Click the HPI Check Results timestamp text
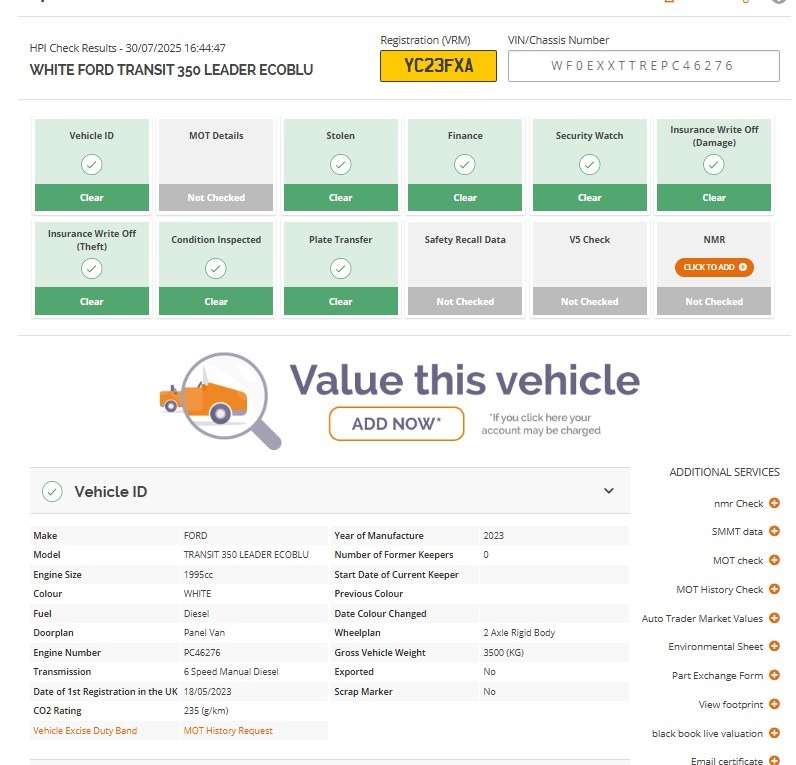Image resolution: width=796 pixels, height=765 pixels. tap(127, 48)
